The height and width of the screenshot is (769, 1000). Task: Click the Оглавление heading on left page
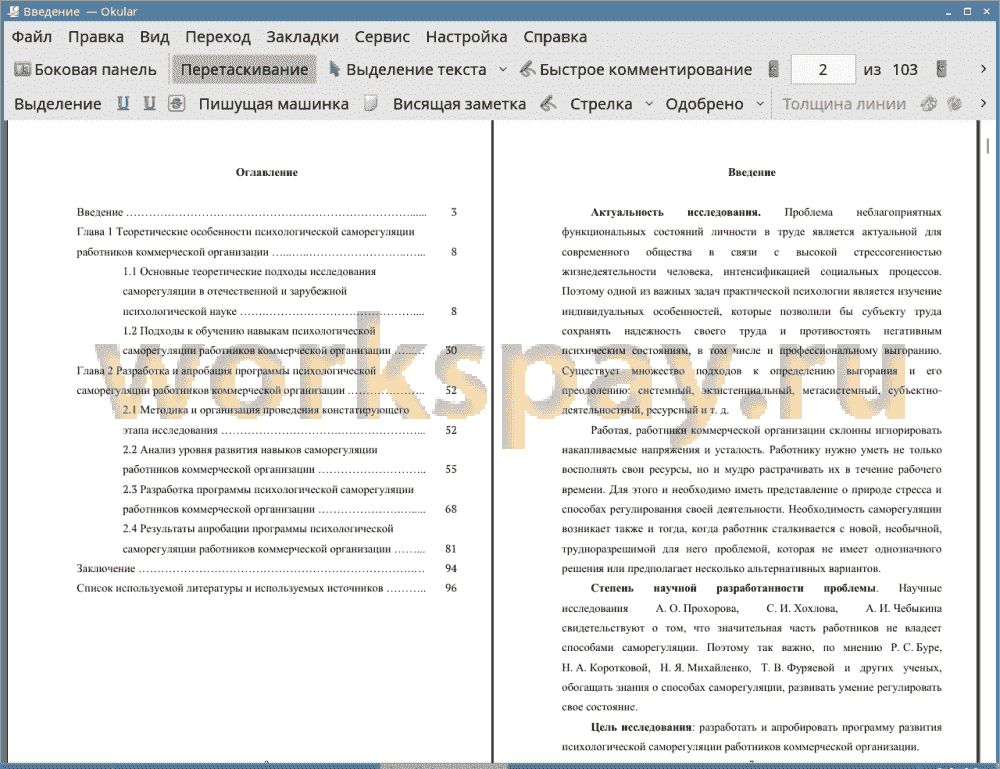point(267,172)
